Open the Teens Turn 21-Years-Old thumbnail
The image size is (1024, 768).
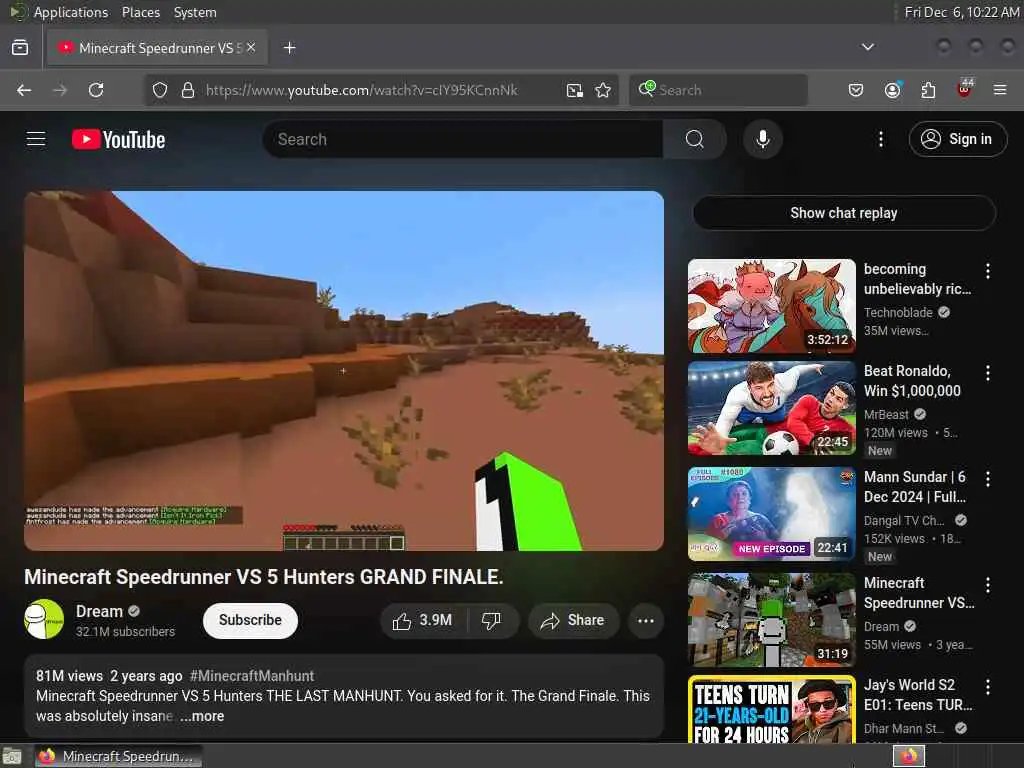click(x=771, y=710)
